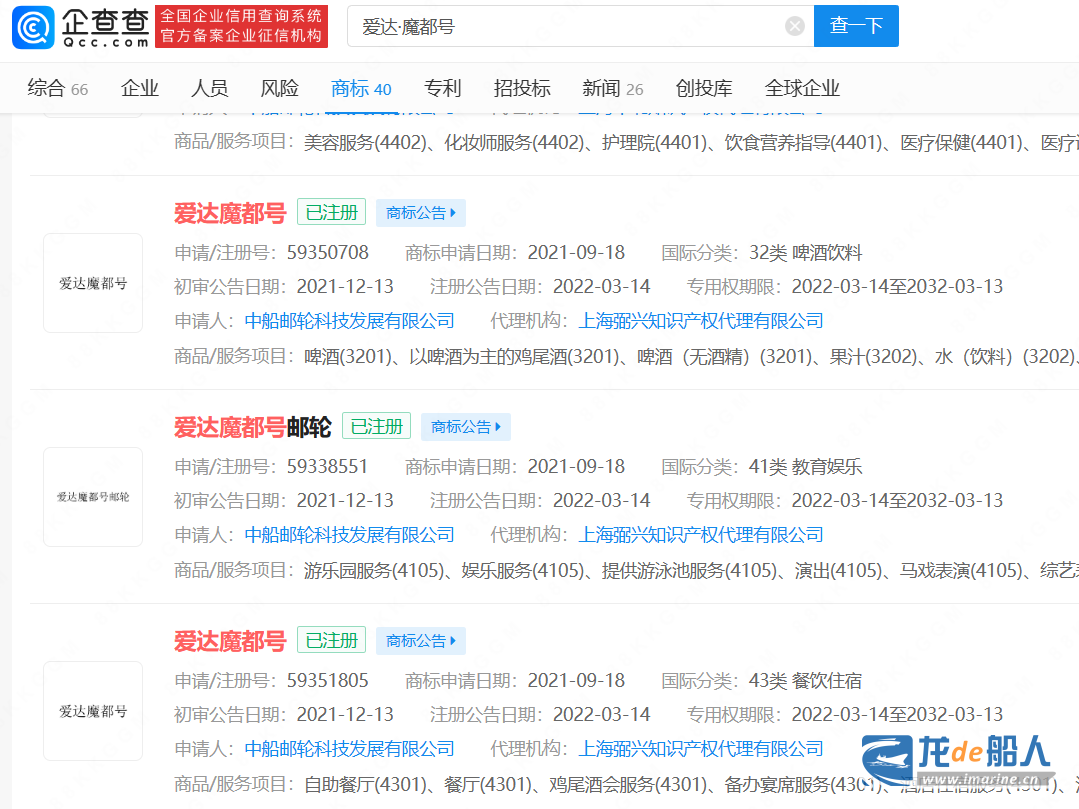Open applicant 中船邮轮科技发展有限公司 in class 32 entry
Viewport: 1079px width, 809px height.
pos(349,321)
